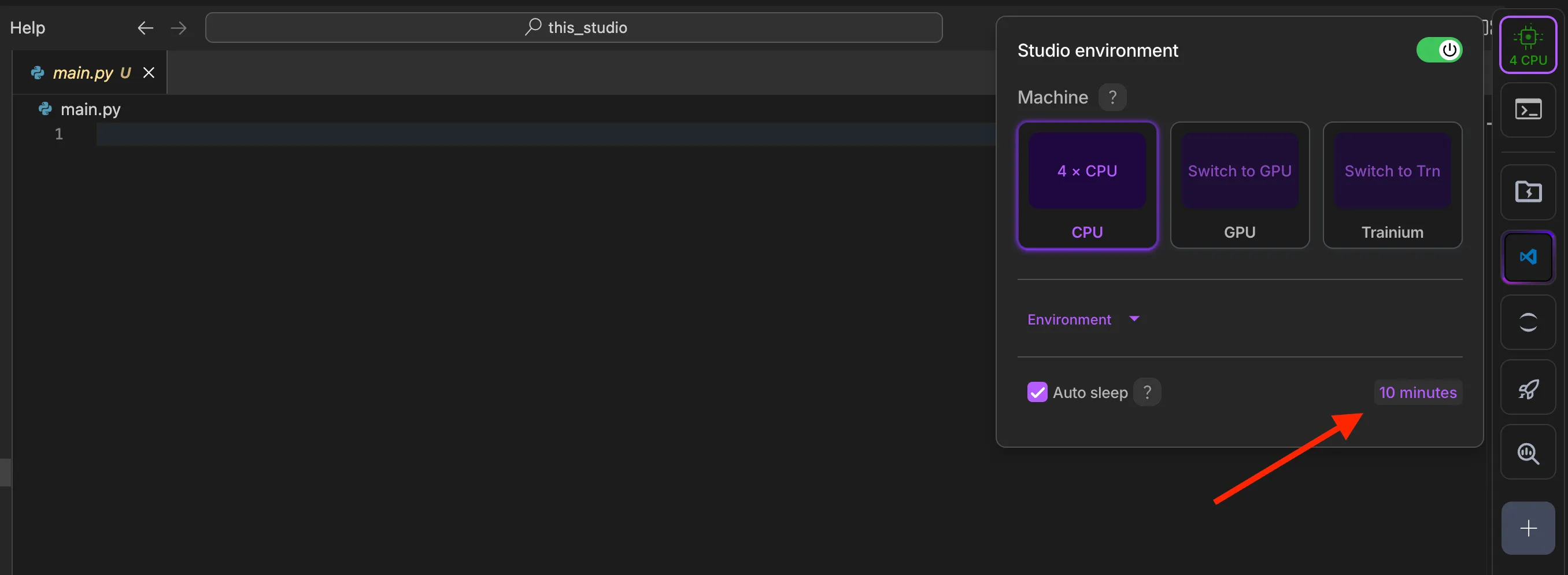This screenshot has width=1568, height=575.
Task: Go forward with the right arrow
Action: pos(178,27)
